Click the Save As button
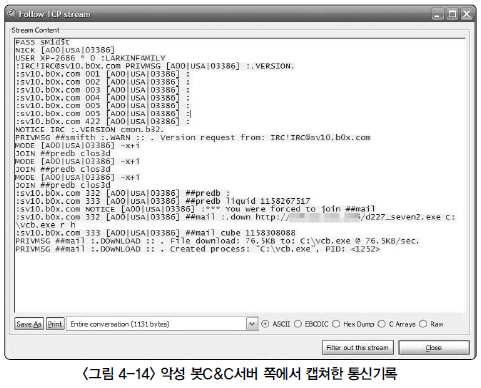Viewport: 481px width, 388px height. tap(29, 324)
